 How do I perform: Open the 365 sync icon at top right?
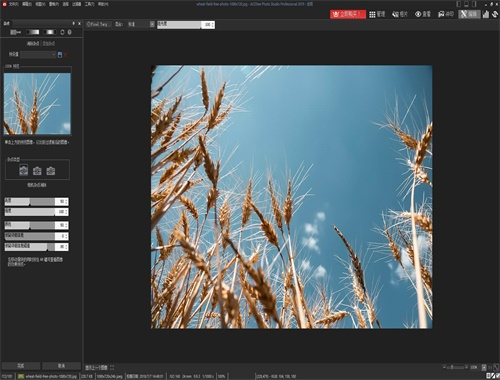pyautogui.click(x=495, y=14)
